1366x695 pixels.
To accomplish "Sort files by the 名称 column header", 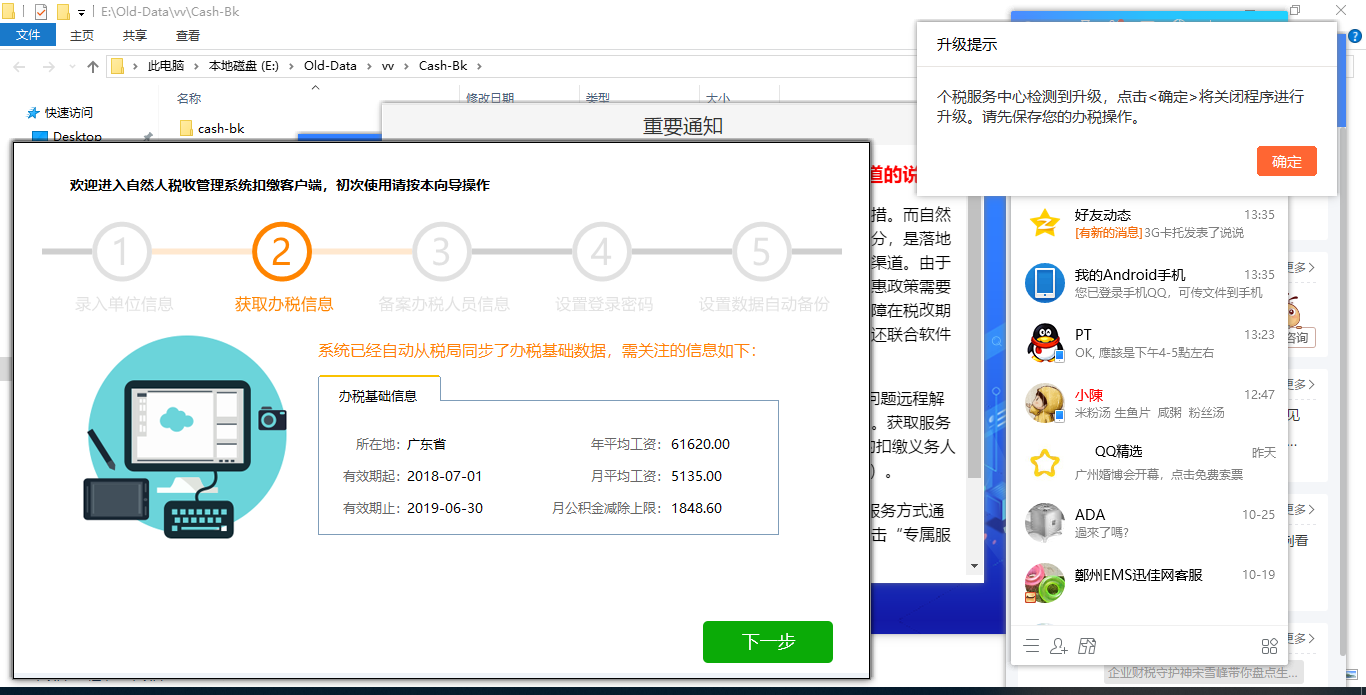I will pos(189,98).
